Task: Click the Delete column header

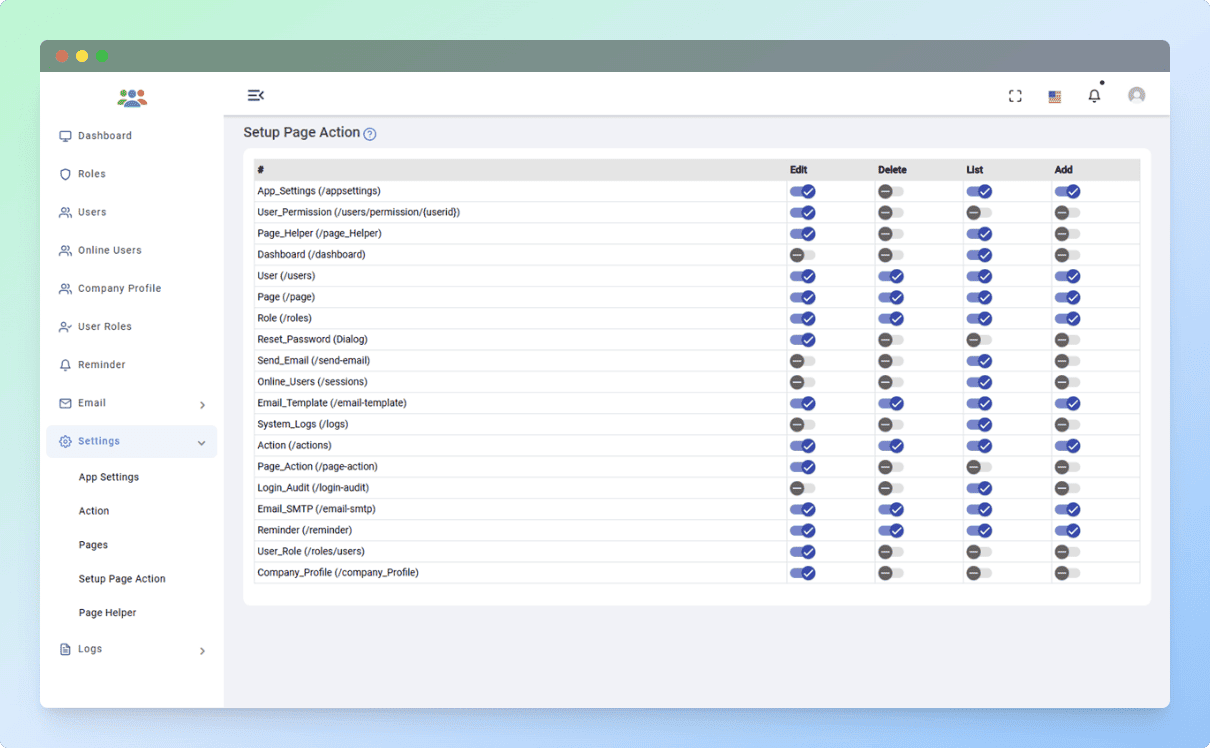Action: (x=892, y=170)
